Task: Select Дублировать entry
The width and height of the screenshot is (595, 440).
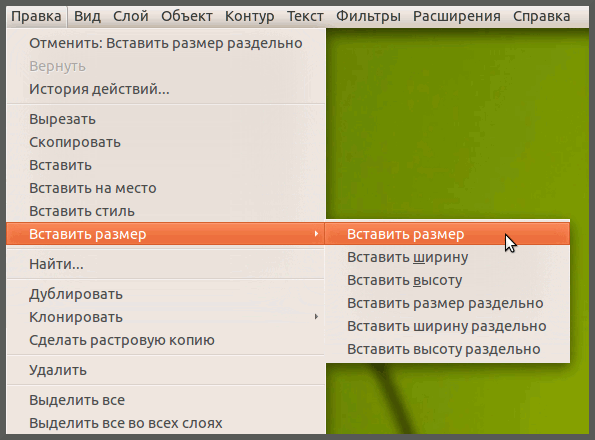Action: tap(166, 294)
